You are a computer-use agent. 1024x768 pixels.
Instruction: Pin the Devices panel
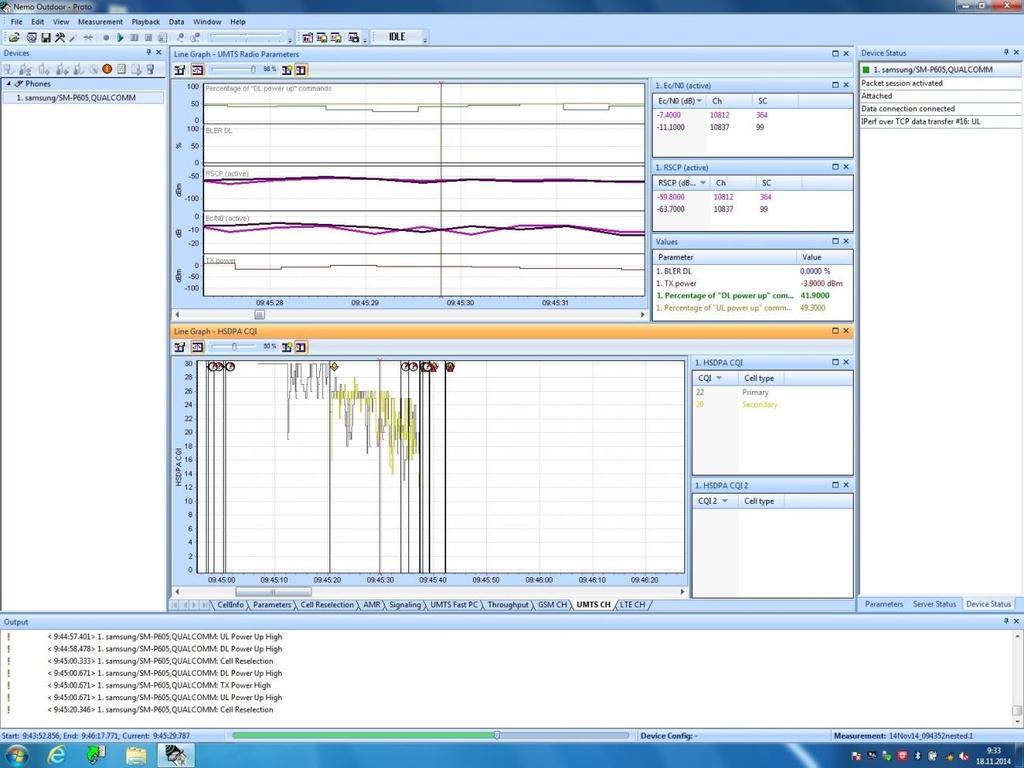click(148, 52)
